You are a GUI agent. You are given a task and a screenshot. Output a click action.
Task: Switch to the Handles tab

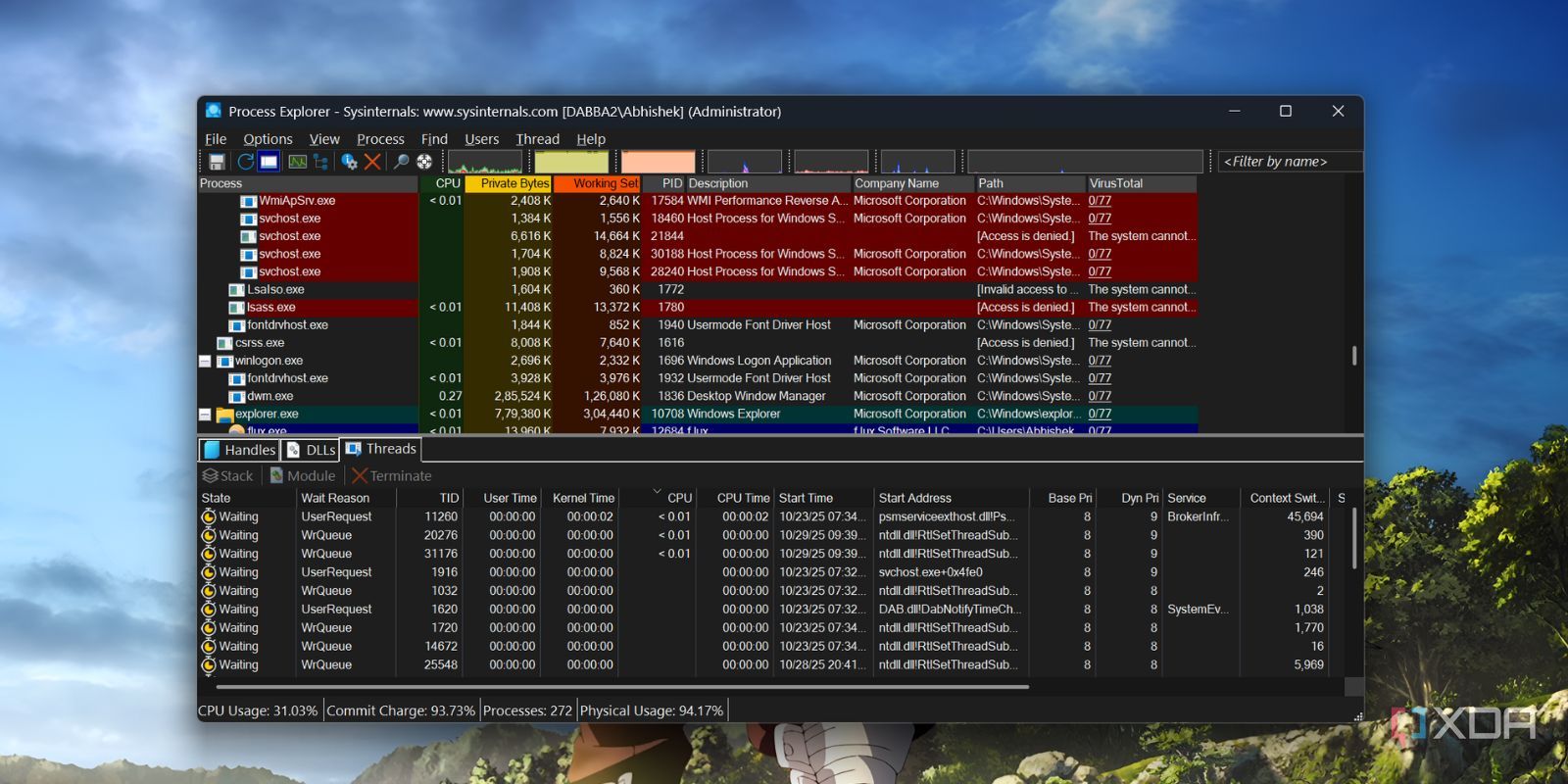pyautogui.click(x=240, y=450)
